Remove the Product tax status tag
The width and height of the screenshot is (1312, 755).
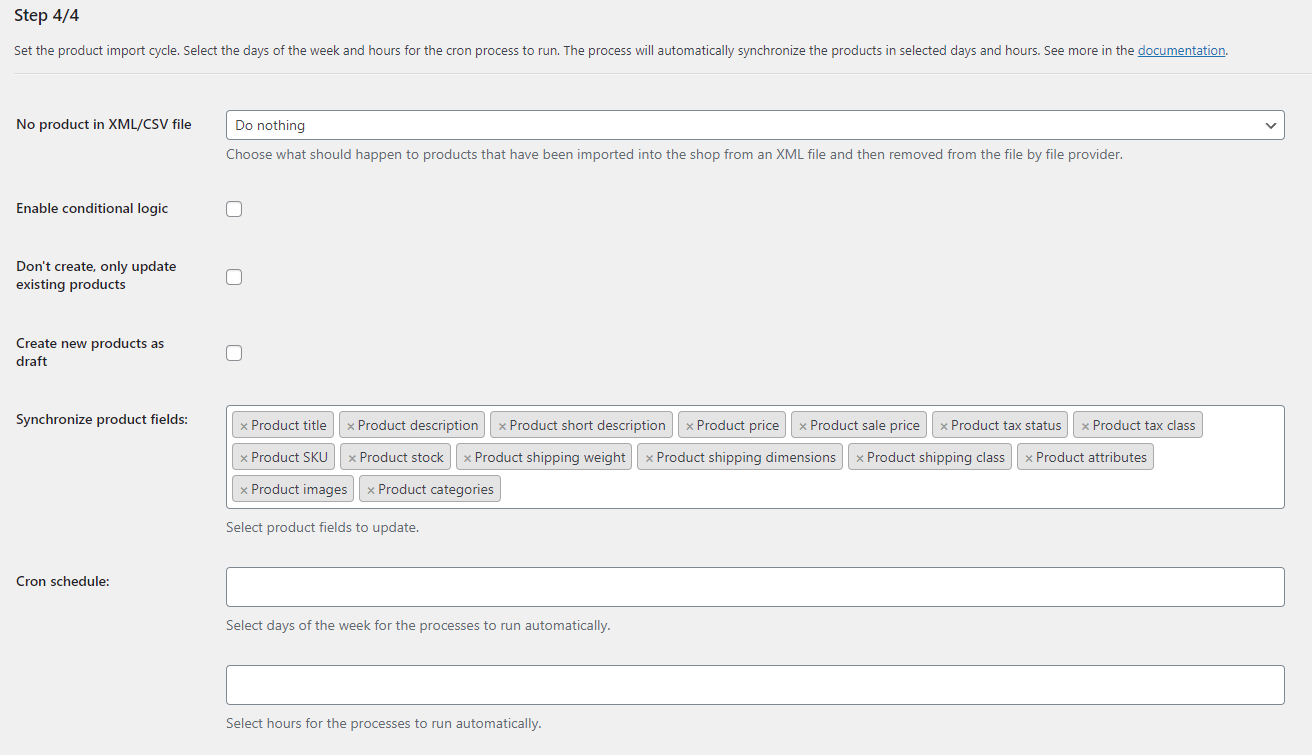943,426
